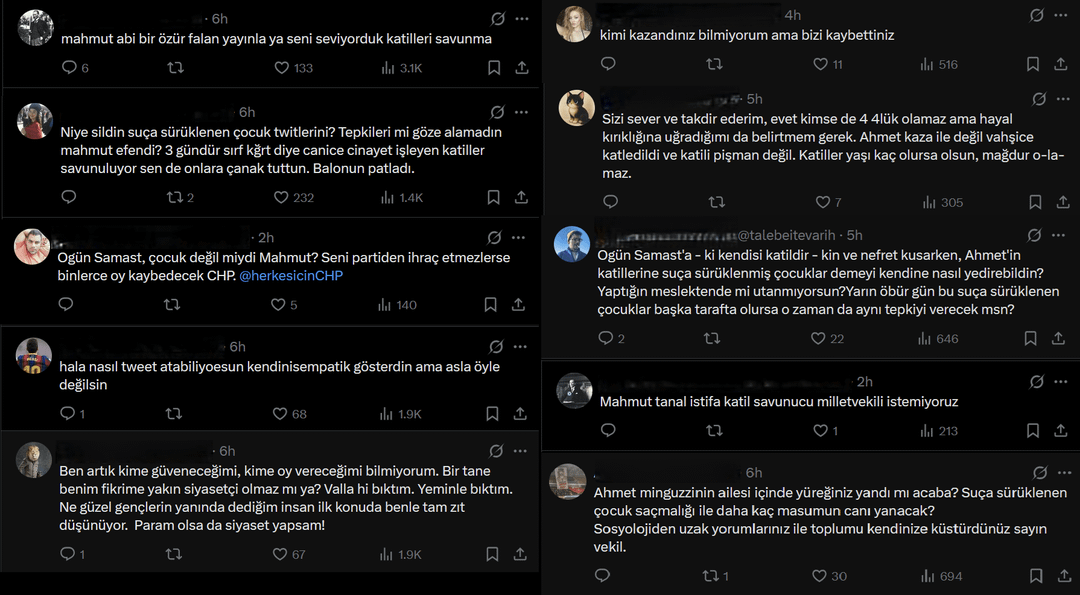
Task: Open Grok icon on 'Mahmut tanal istifa' tweet
Action: point(1037,382)
